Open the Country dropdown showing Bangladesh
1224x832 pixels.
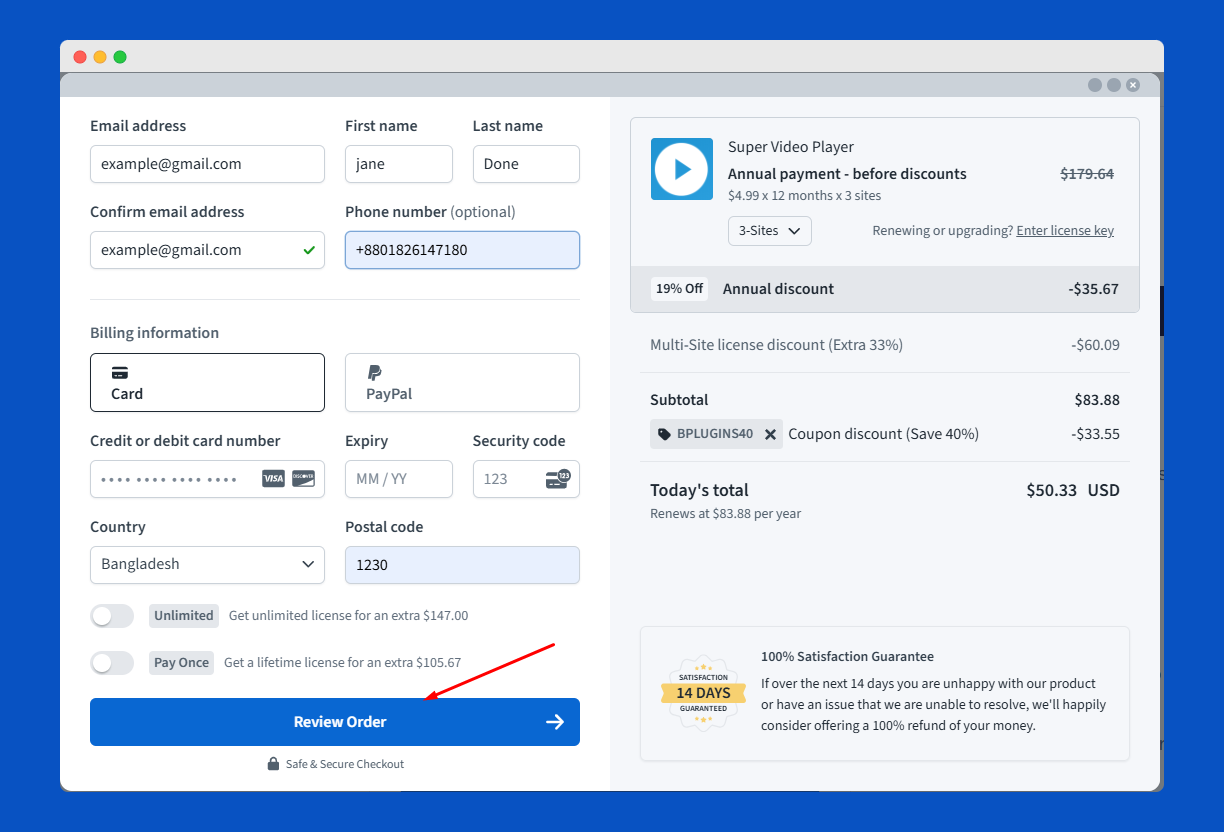tap(207, 565)
